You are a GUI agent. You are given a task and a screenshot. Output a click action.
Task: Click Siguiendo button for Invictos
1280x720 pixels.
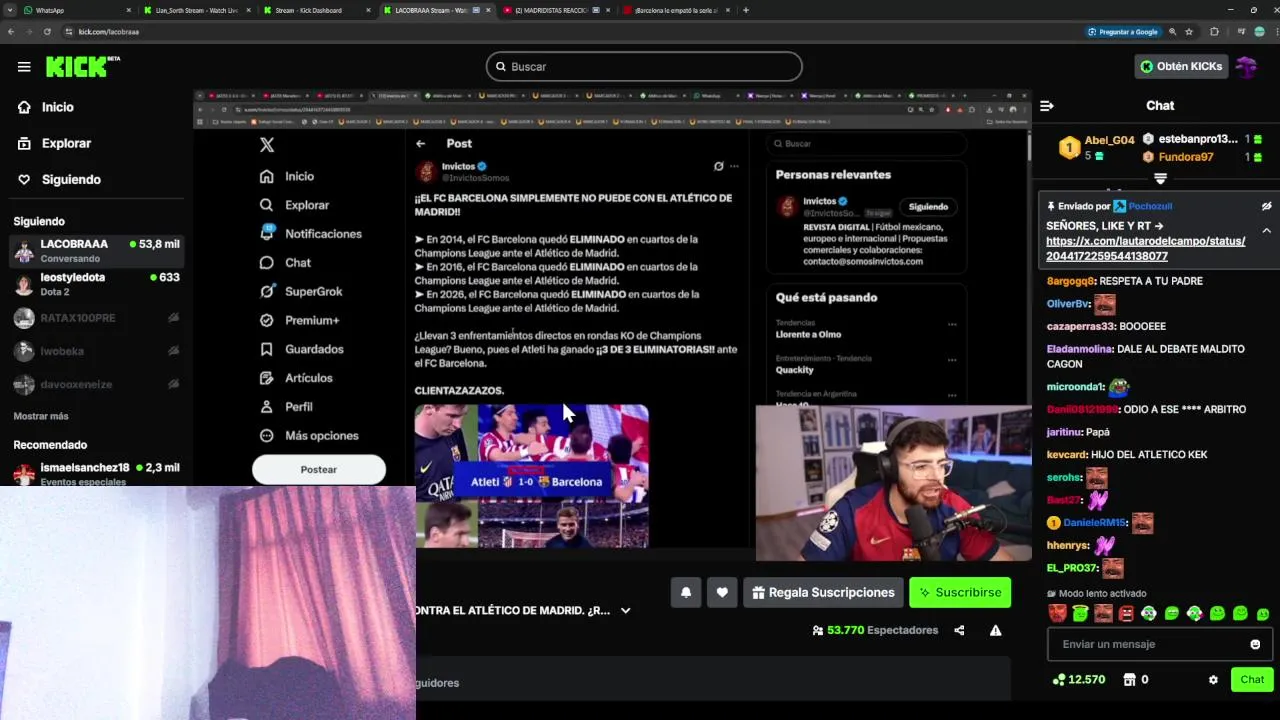coord(928,207)
